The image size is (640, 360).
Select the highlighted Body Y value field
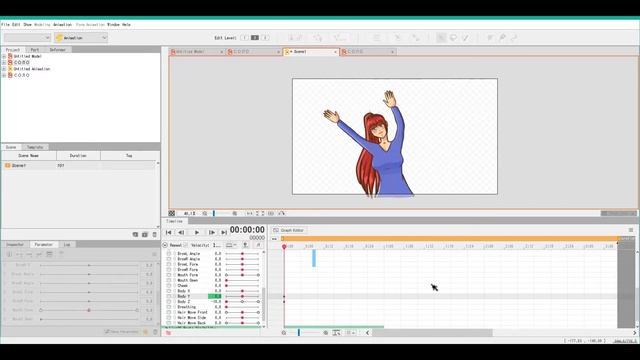pyautogui.click(x=215, y=296)
